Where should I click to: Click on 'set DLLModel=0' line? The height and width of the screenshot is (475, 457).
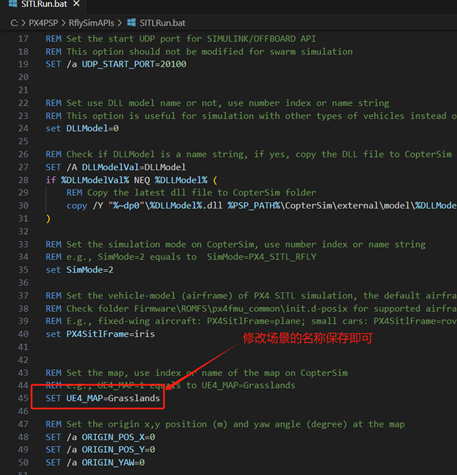[x=82, y=128]
